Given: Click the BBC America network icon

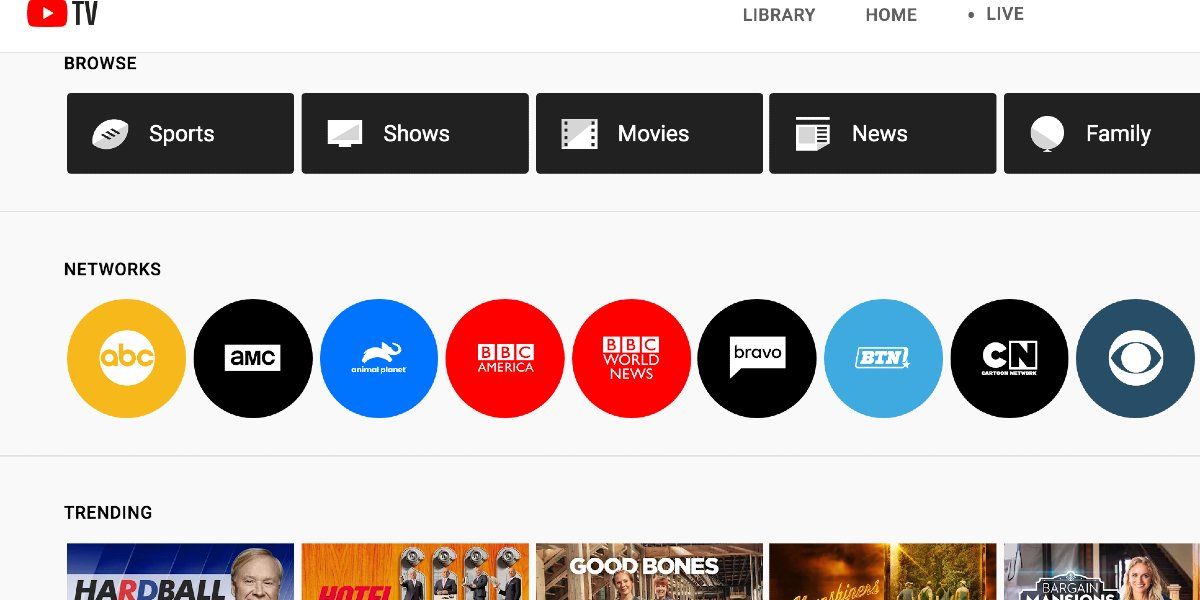Looking at the screenshot, I should click(x=505, y=358).
